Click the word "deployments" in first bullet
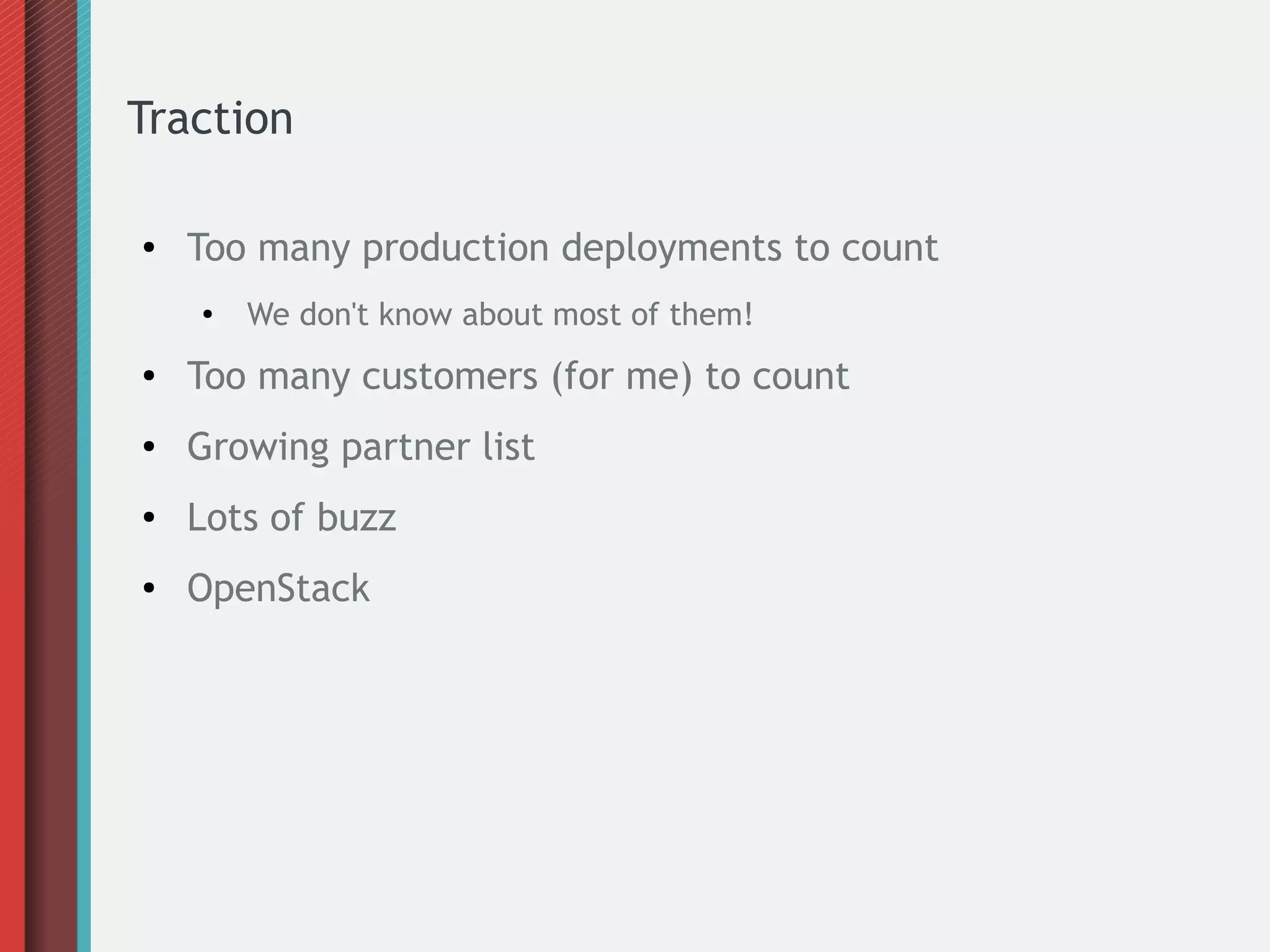The height and width of the screenshot is (952, 1270). point(671,247)
